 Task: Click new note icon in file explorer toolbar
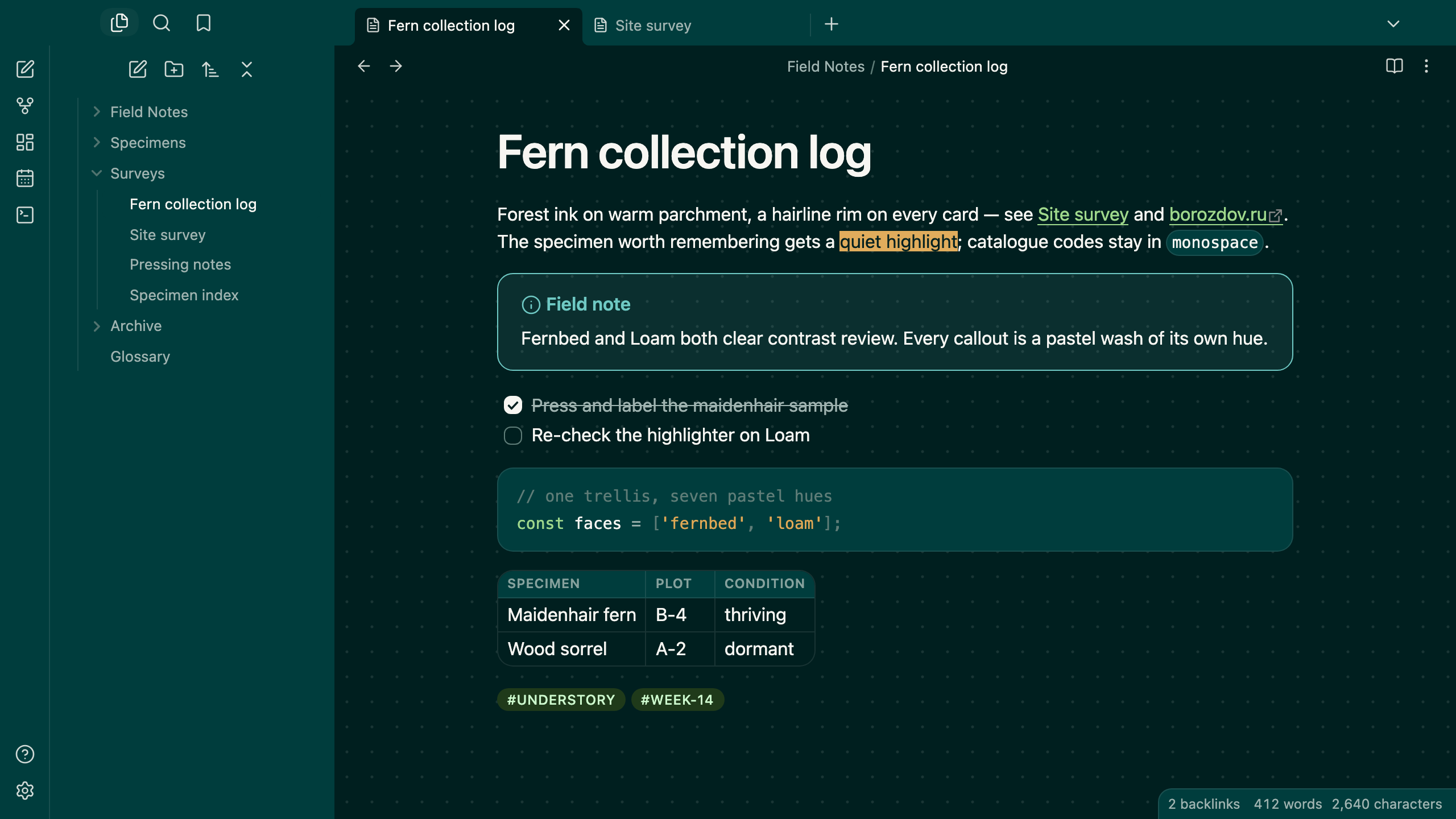click(x=138, y=69)
